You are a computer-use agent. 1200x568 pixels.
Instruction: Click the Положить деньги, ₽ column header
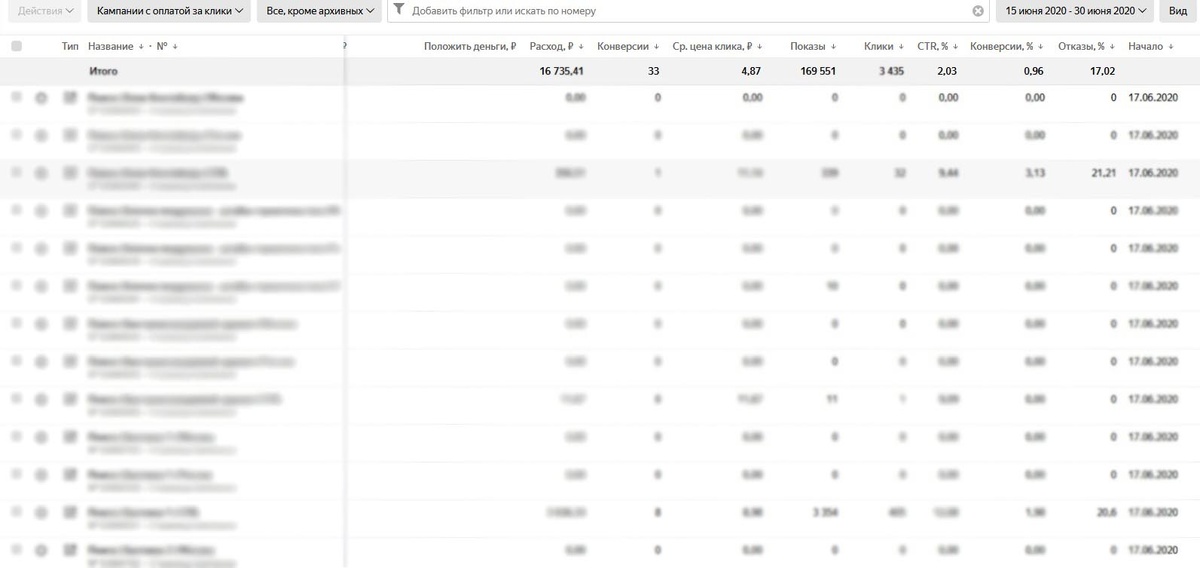(470, 46)
